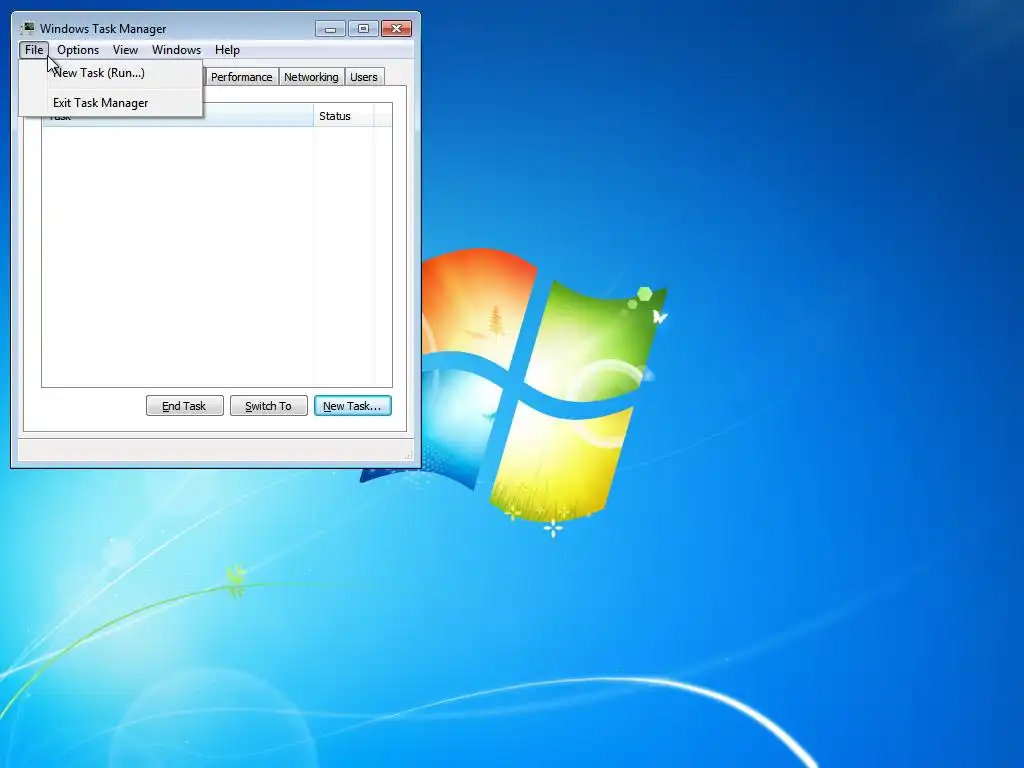This screenshot has width=1024, height=768.
Task: Choose New Task (Run...) from File menu
Action: [x=111, y=73]
